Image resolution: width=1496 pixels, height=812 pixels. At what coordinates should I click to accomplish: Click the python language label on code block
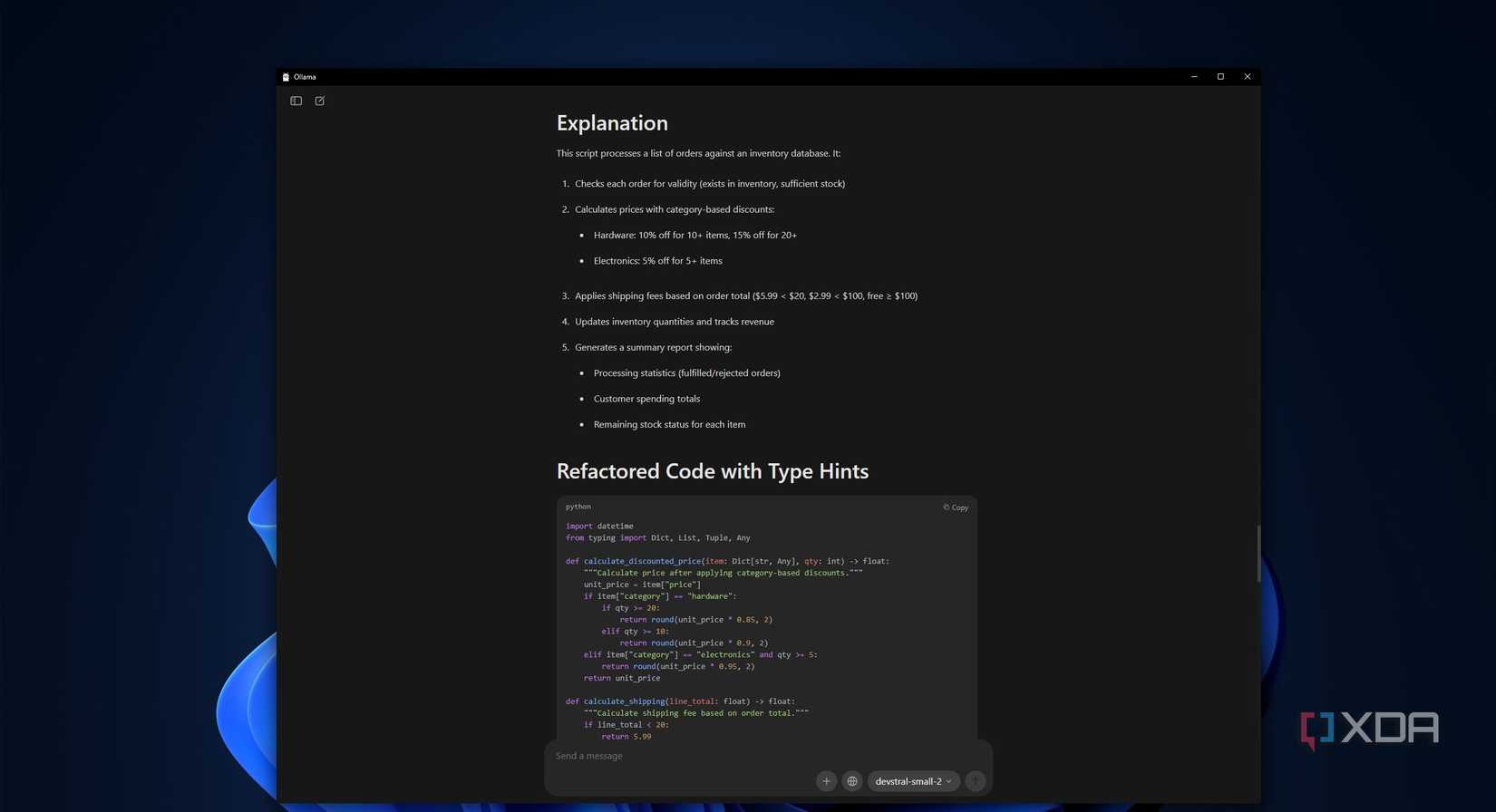coord(578,507)
